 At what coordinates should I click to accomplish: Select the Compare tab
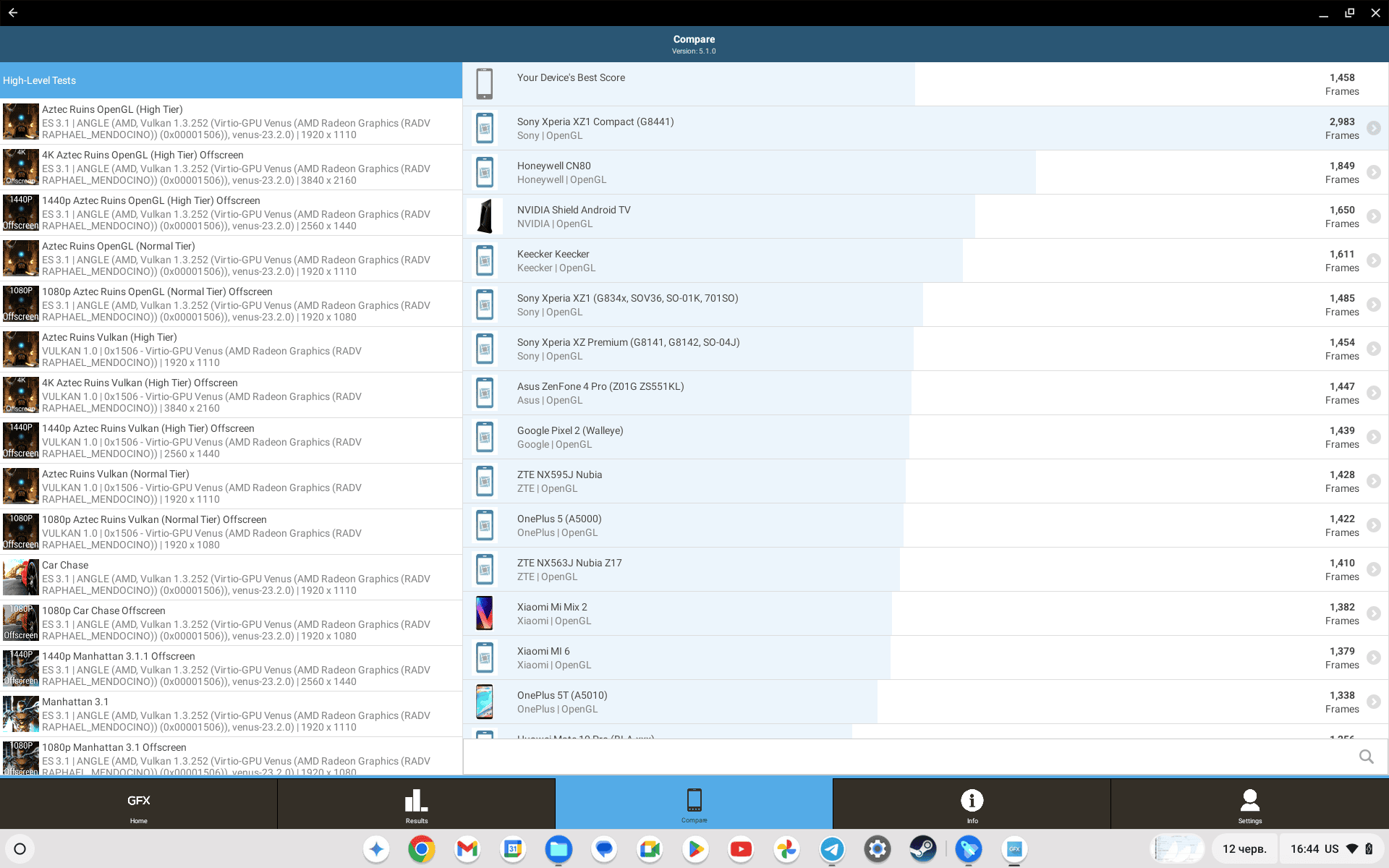(694, 804)
